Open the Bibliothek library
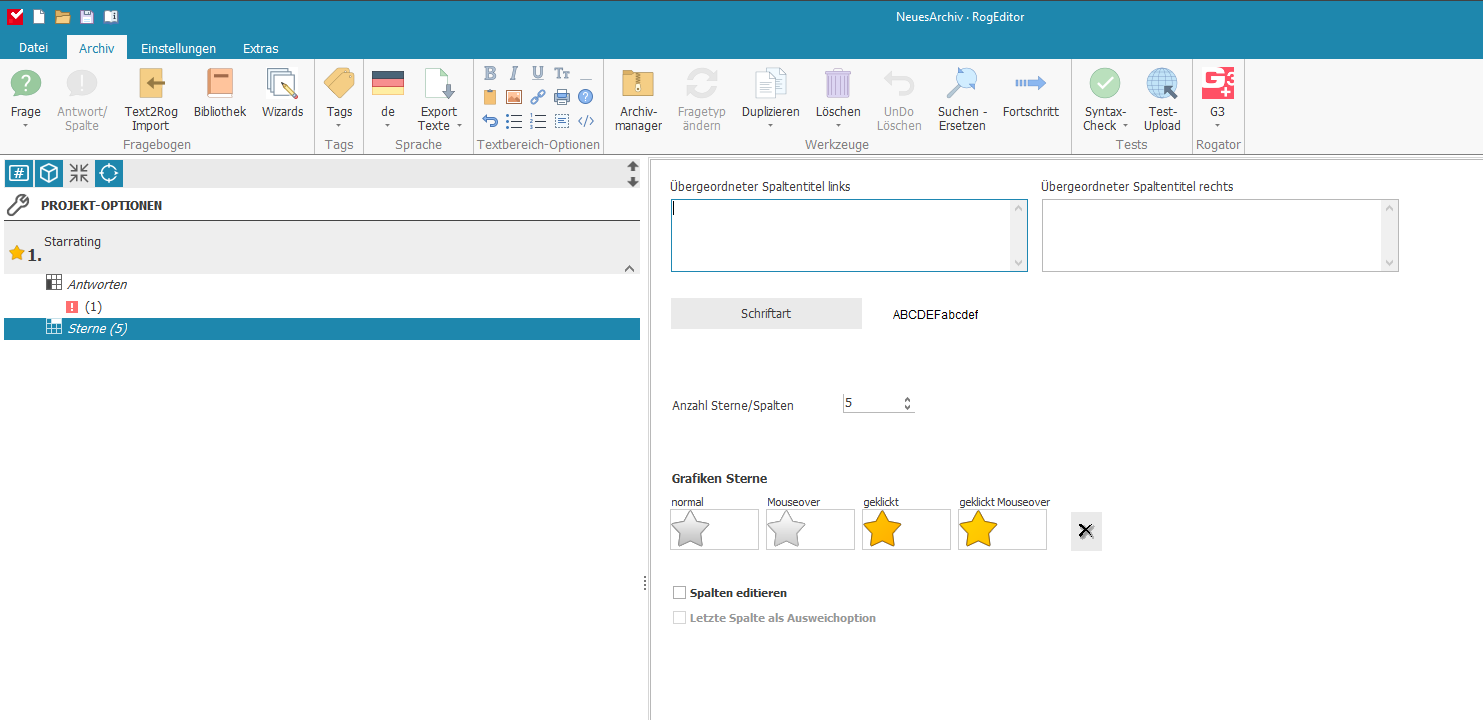Image resolution: width=1483 pixels, height=720 pixels. point(220,94)
